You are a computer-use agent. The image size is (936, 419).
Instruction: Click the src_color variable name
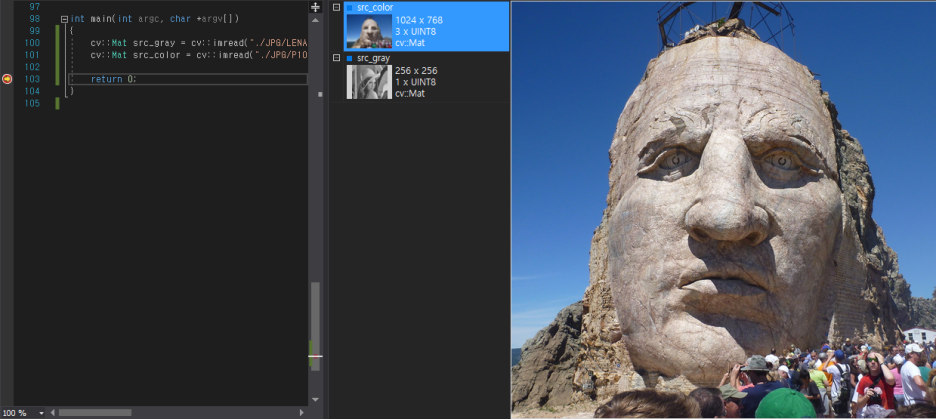pyautogui.click(x=375, y=8)
